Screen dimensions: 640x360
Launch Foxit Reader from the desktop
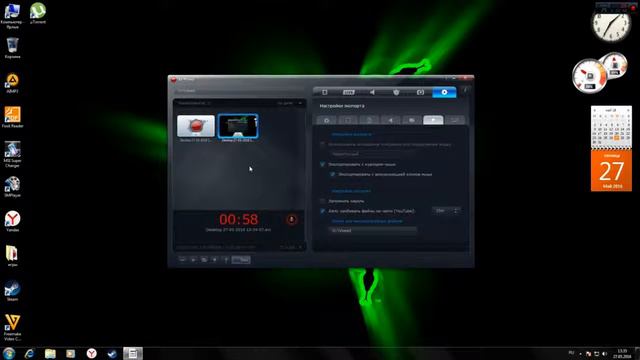pyautogui.click(x=12, y=118)
